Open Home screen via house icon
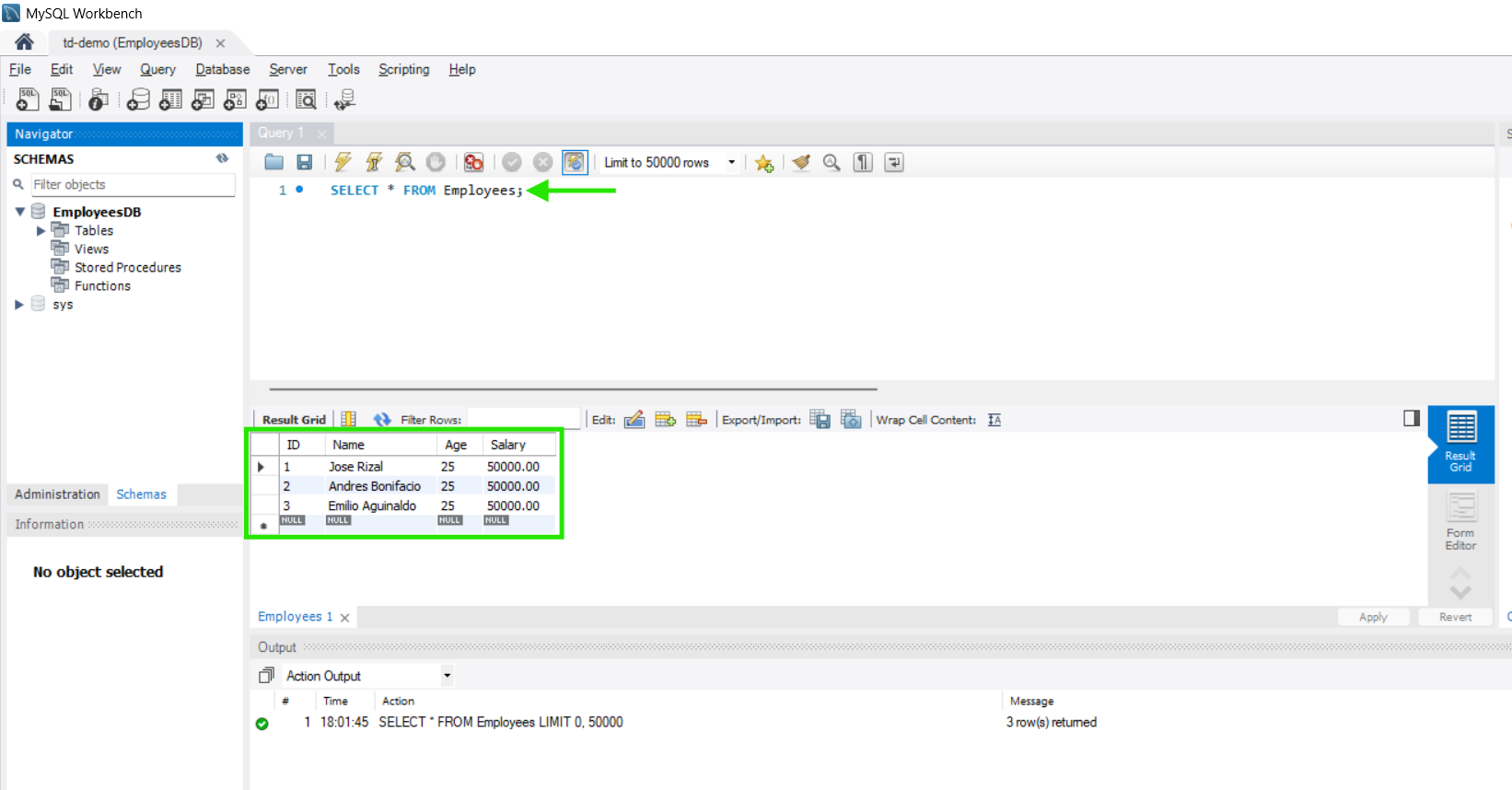 24,42
